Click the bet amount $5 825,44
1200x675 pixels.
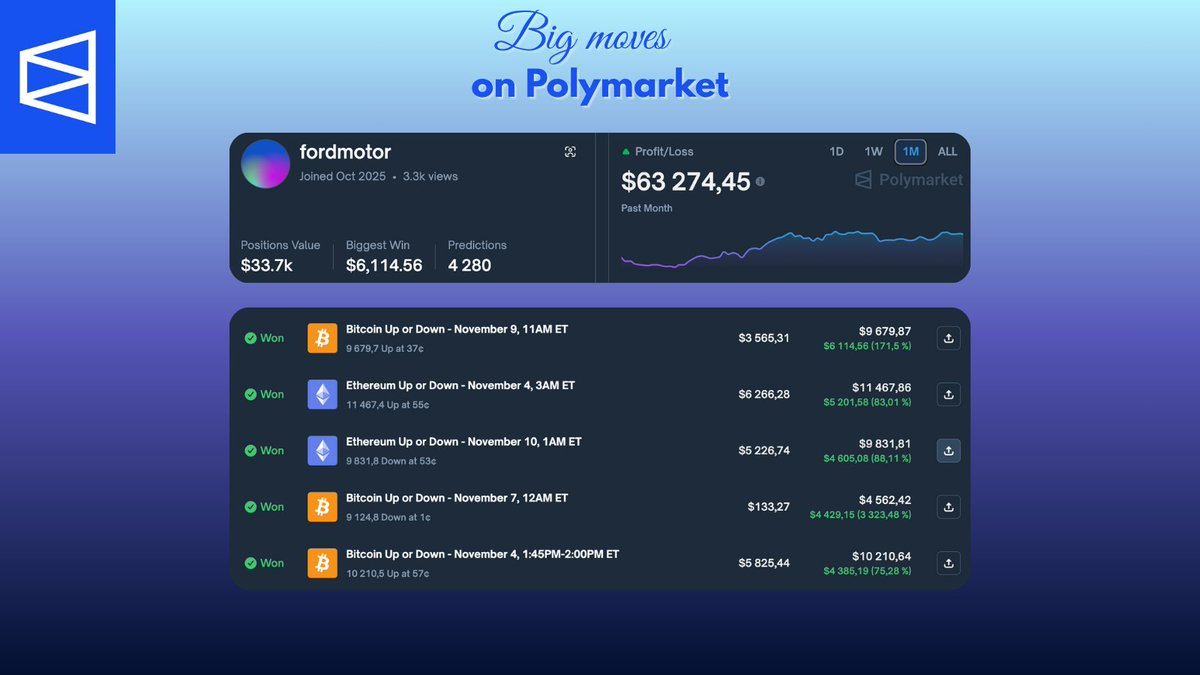point(764,563)
